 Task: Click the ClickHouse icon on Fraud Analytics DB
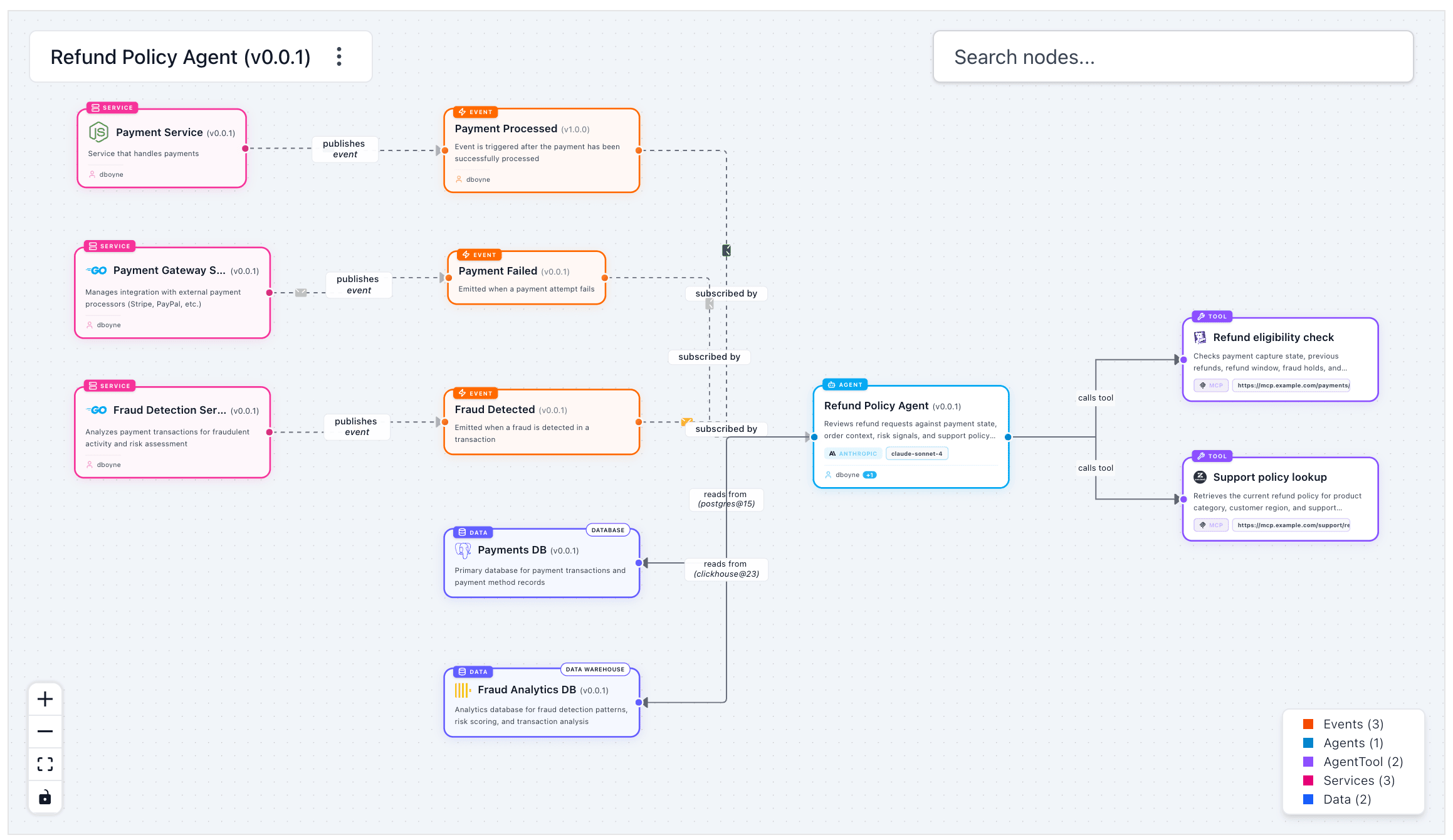point(463,690)
